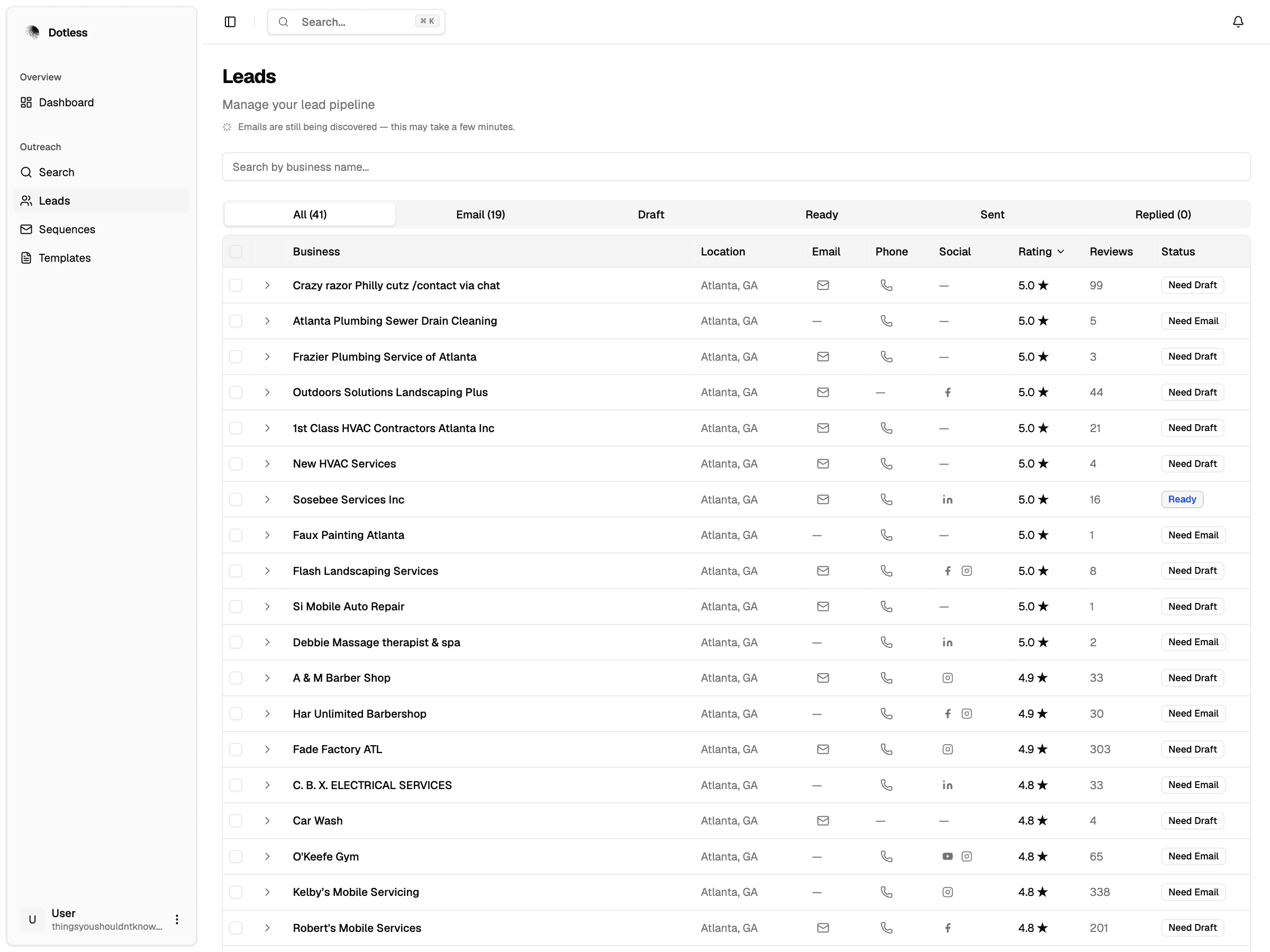Sort by the Rating column header
This screenshot has height=952, width=1270.
pos(1041,251)
